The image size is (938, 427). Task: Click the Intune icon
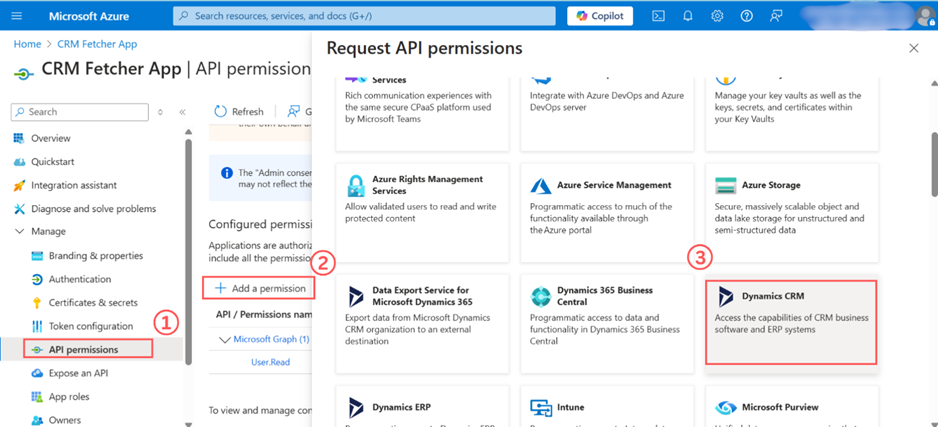541,407
